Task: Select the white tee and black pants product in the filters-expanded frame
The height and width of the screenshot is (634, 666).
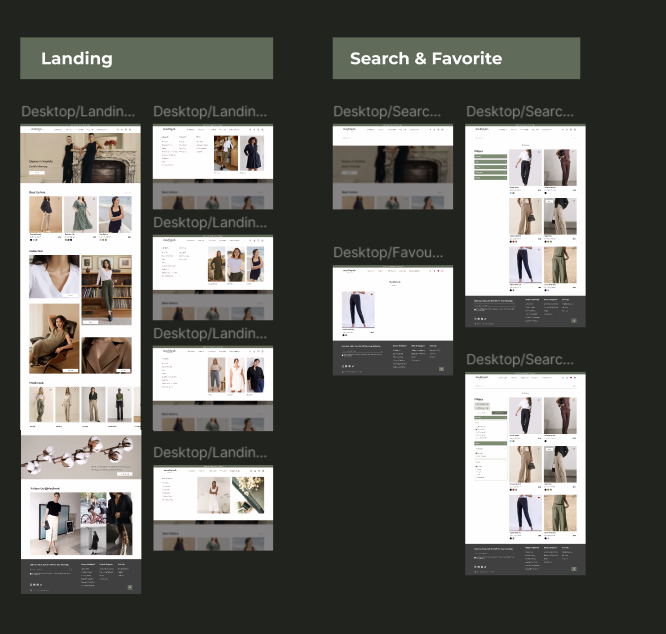Action: tap(525, 415)
